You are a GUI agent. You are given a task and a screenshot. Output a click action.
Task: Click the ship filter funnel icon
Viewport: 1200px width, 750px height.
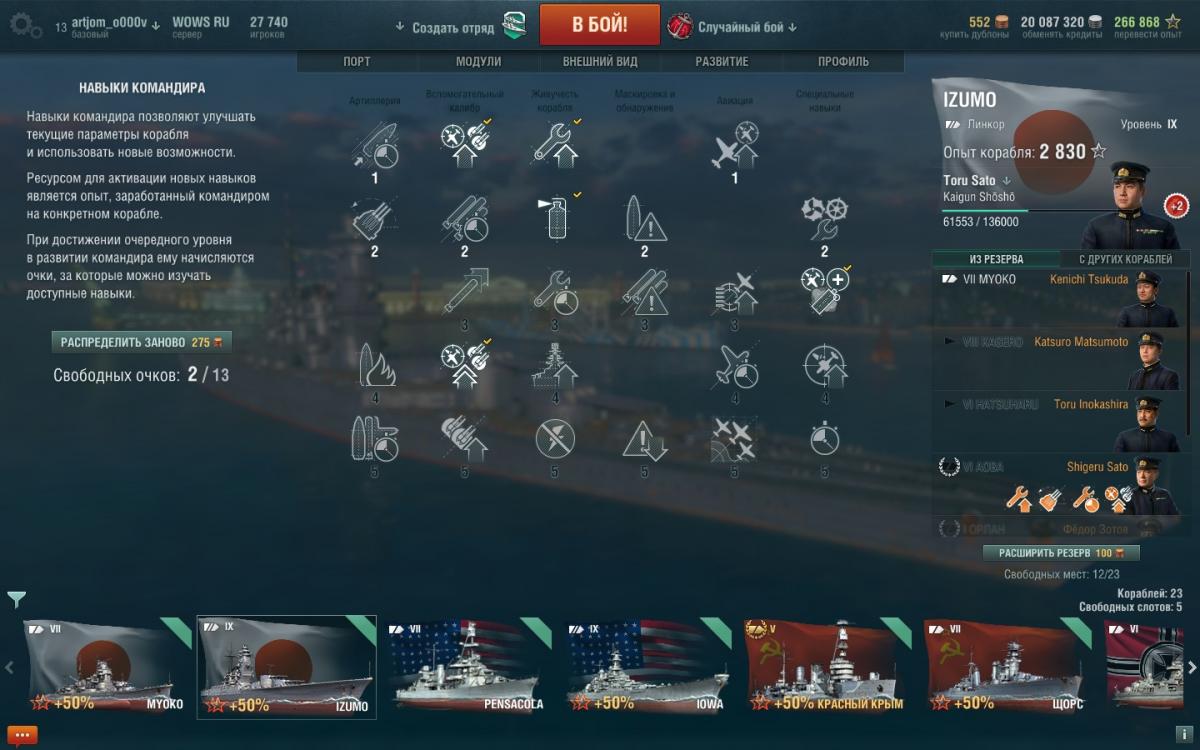pos(17,599)
